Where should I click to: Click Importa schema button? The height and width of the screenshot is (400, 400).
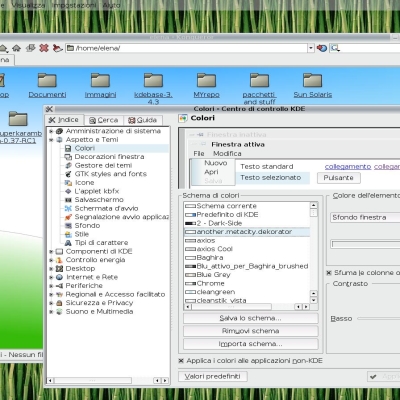(x=251, y=344)
